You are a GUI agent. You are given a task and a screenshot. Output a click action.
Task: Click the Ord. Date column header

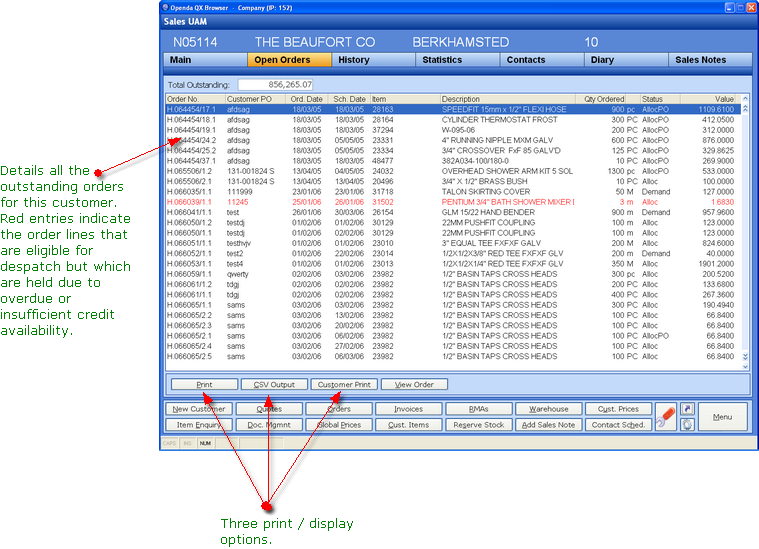306,99
